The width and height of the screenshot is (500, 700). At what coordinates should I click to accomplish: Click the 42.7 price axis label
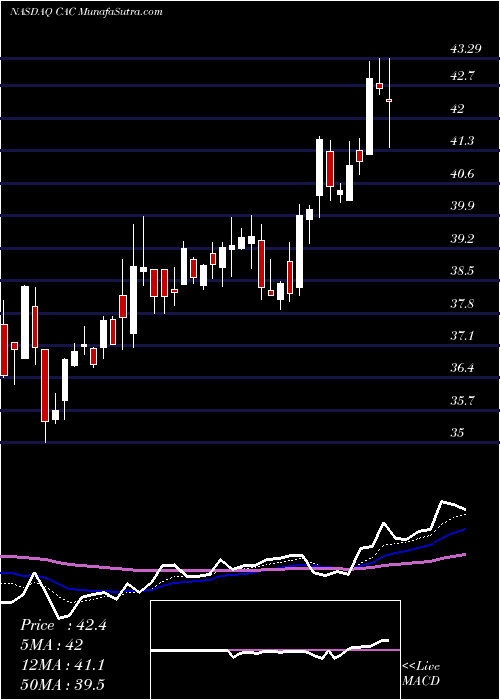pos(462,76)
